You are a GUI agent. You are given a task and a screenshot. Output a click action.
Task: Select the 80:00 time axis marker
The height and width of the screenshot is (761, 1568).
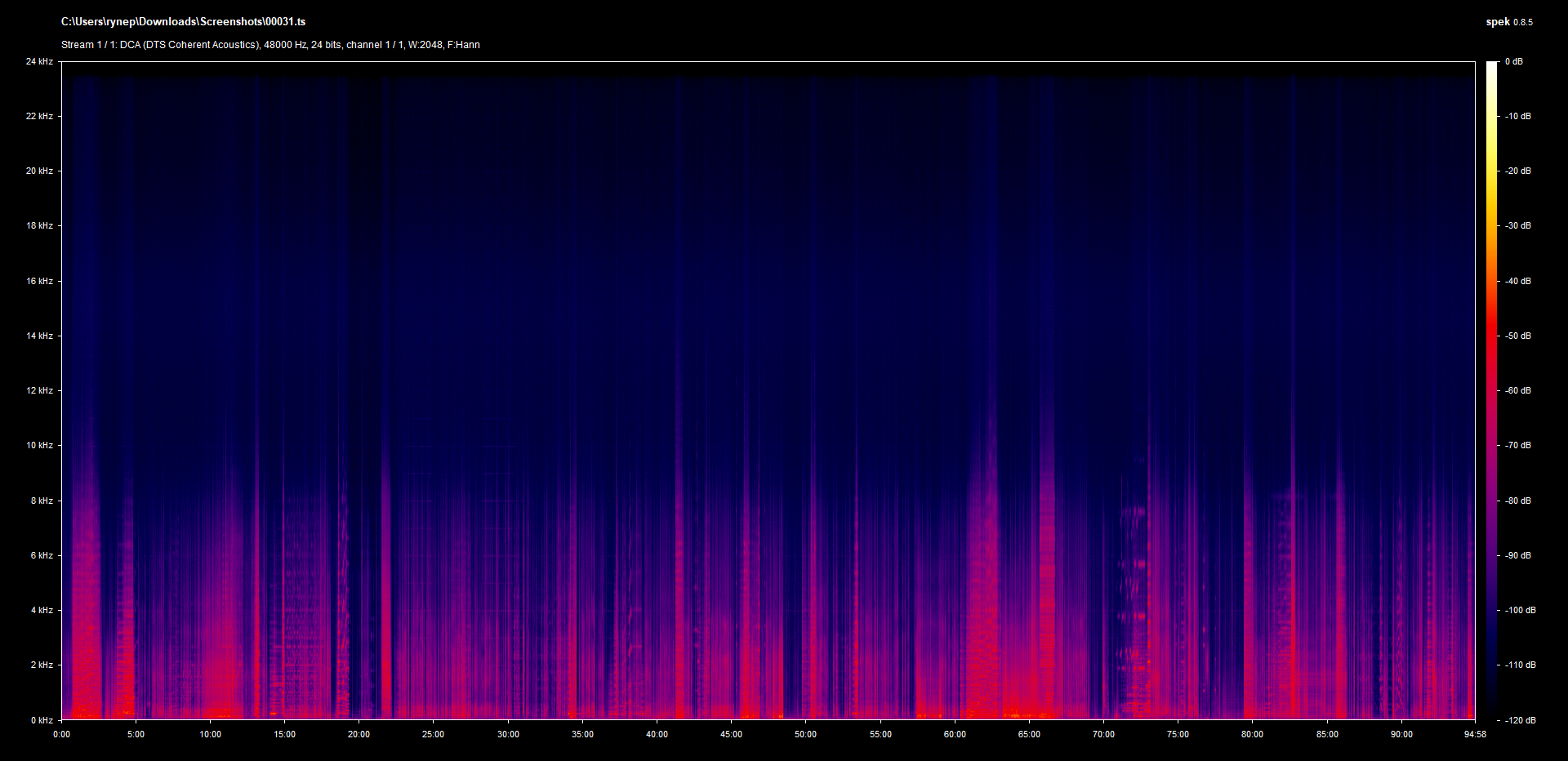tap(1252, 734)
